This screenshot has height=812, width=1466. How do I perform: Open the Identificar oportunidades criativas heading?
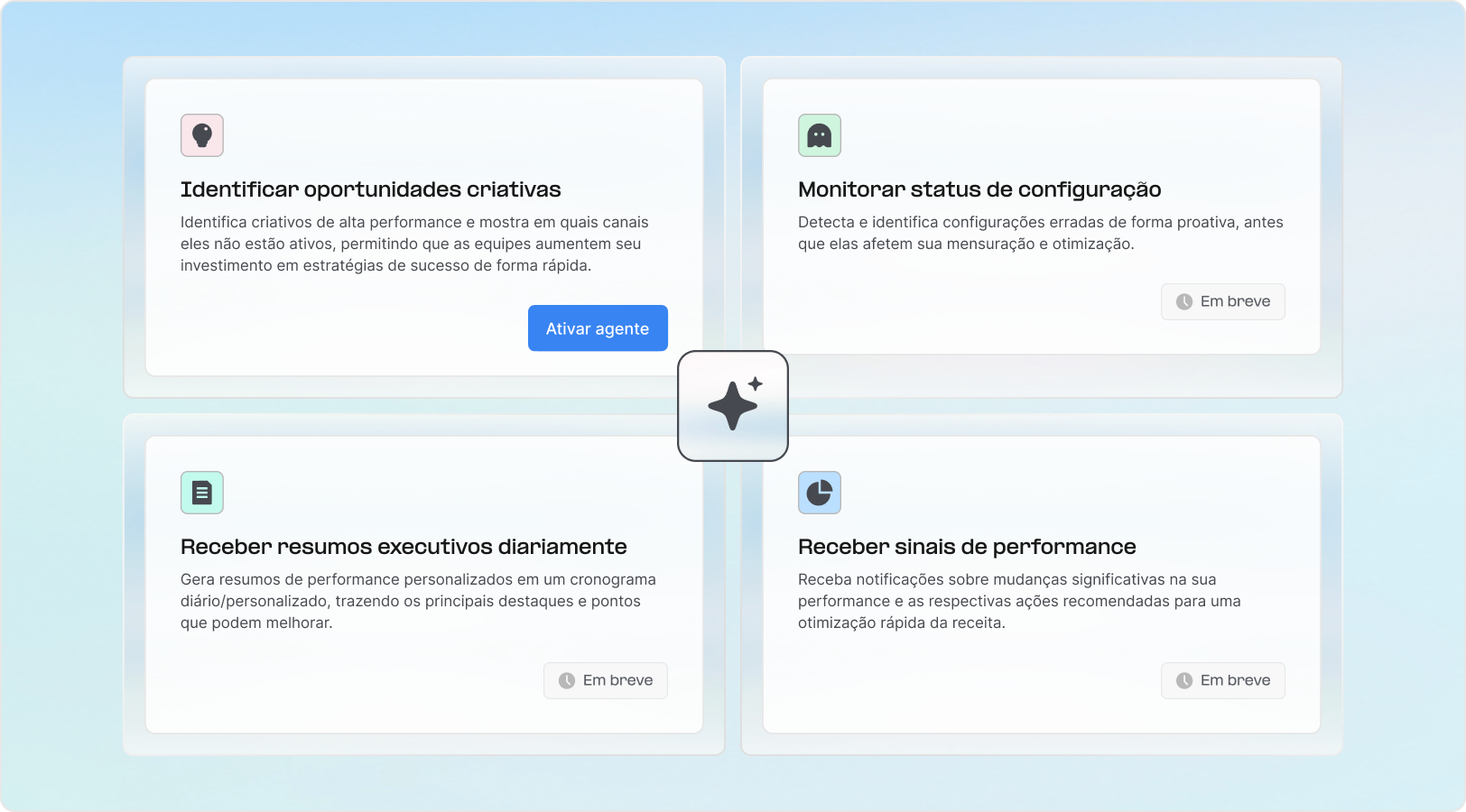[x=371, y=189]
